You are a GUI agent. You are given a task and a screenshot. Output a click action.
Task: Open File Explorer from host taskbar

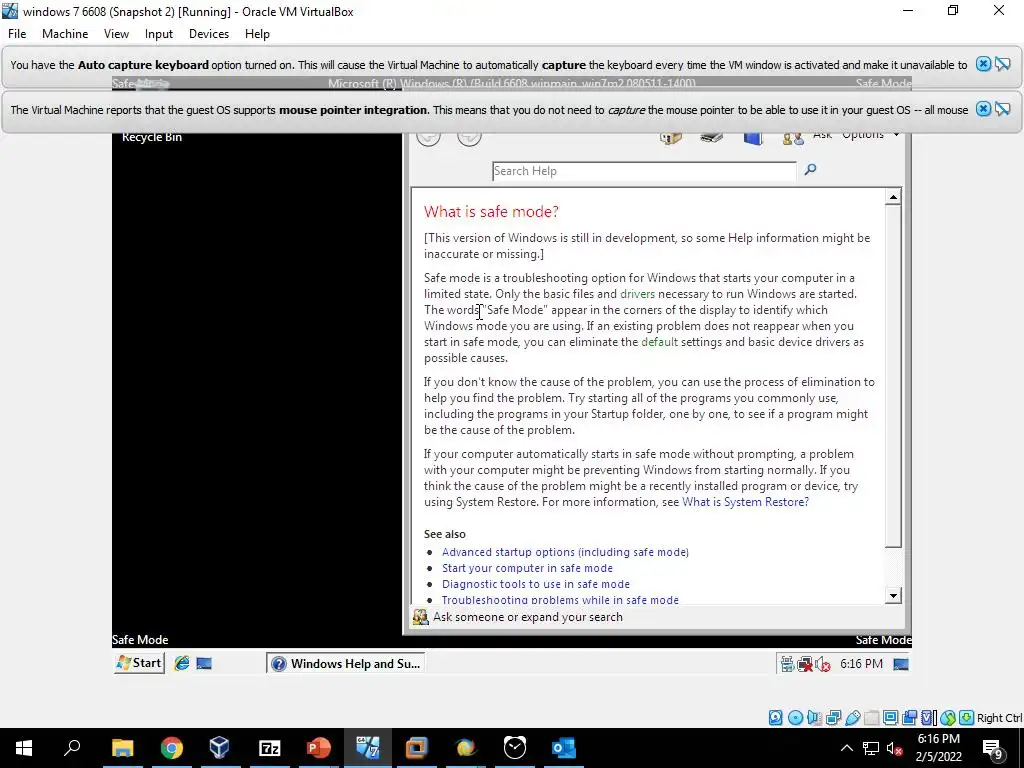pos(123,748)
